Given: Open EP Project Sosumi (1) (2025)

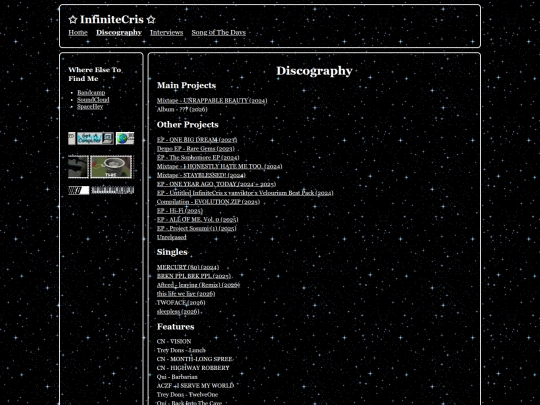Looking at the screenshot, I should click(x=196, y=228).
